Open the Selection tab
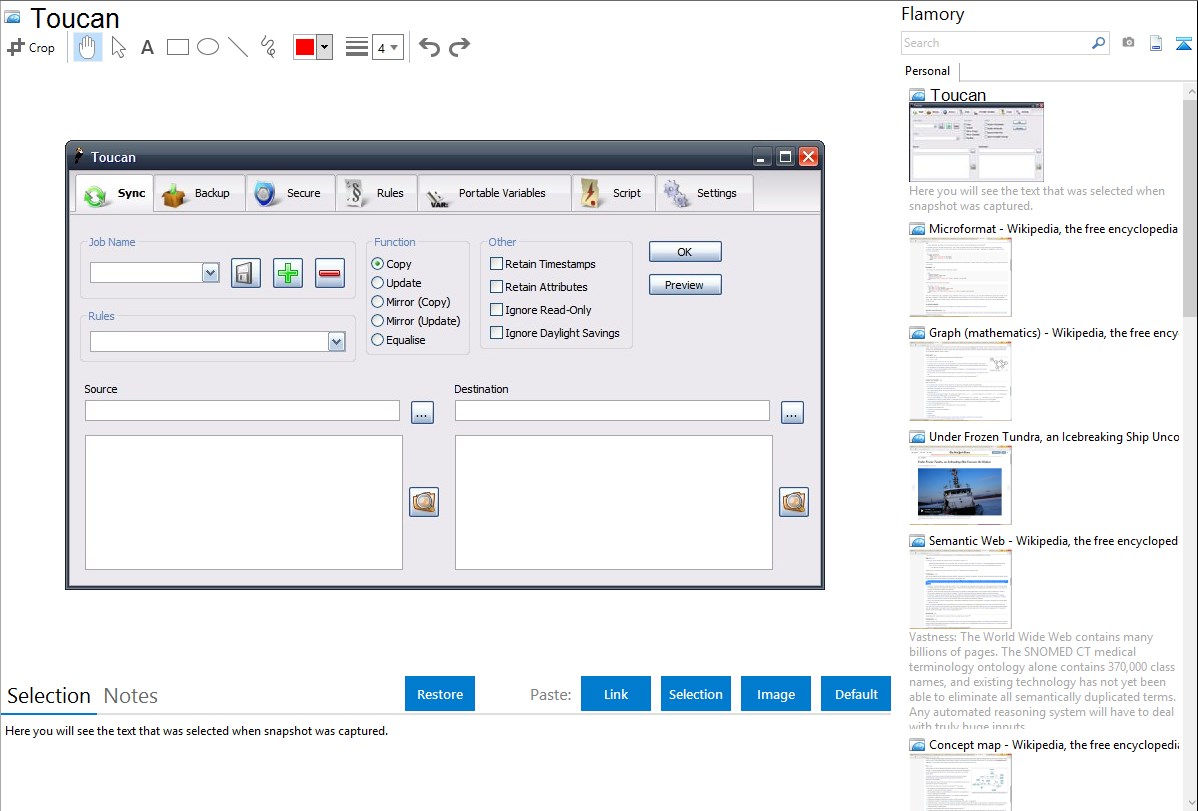This screenshot has height=811, width=1198. pos(49,696)
